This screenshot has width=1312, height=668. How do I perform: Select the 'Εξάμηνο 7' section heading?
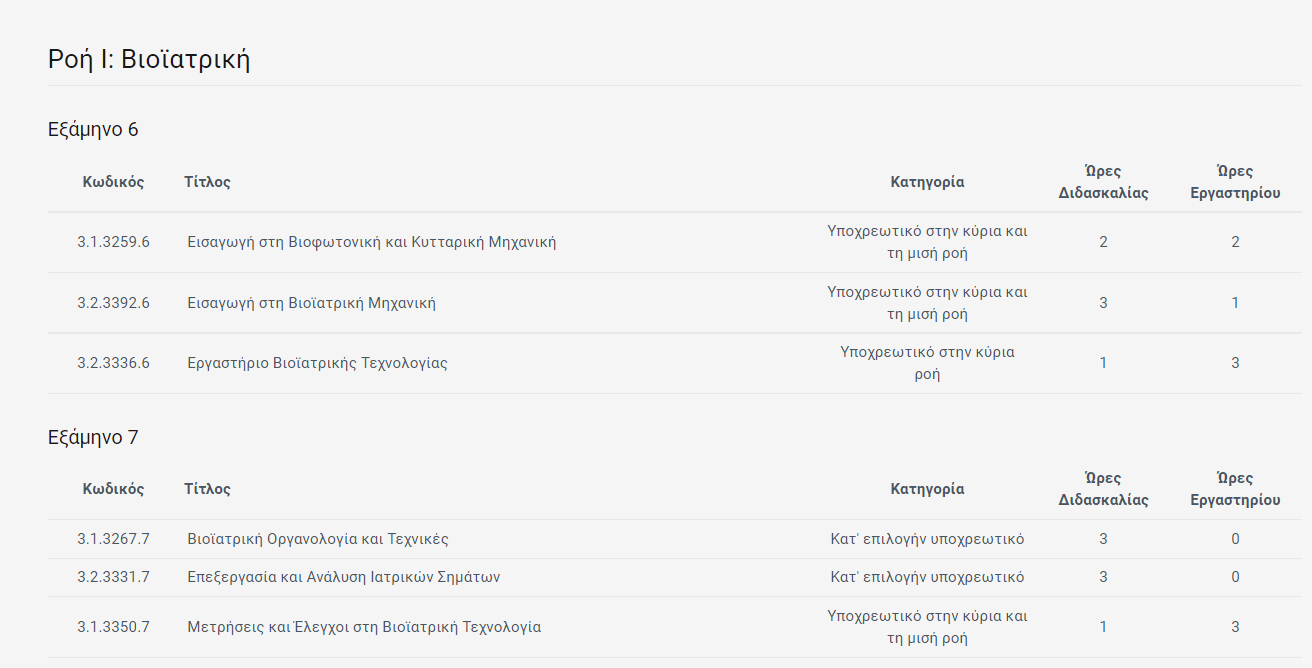(93, 437)
